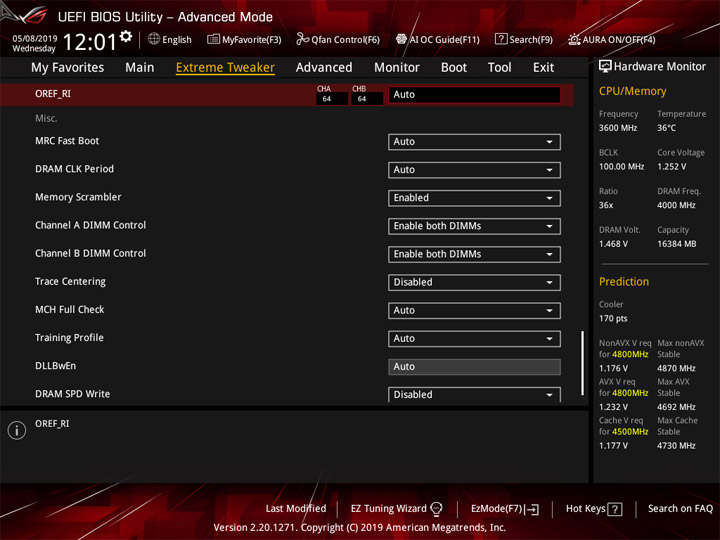Viewport: 720px width, 540px height.
Task: Go to the Advanced tab
Action: pos(324,68)
